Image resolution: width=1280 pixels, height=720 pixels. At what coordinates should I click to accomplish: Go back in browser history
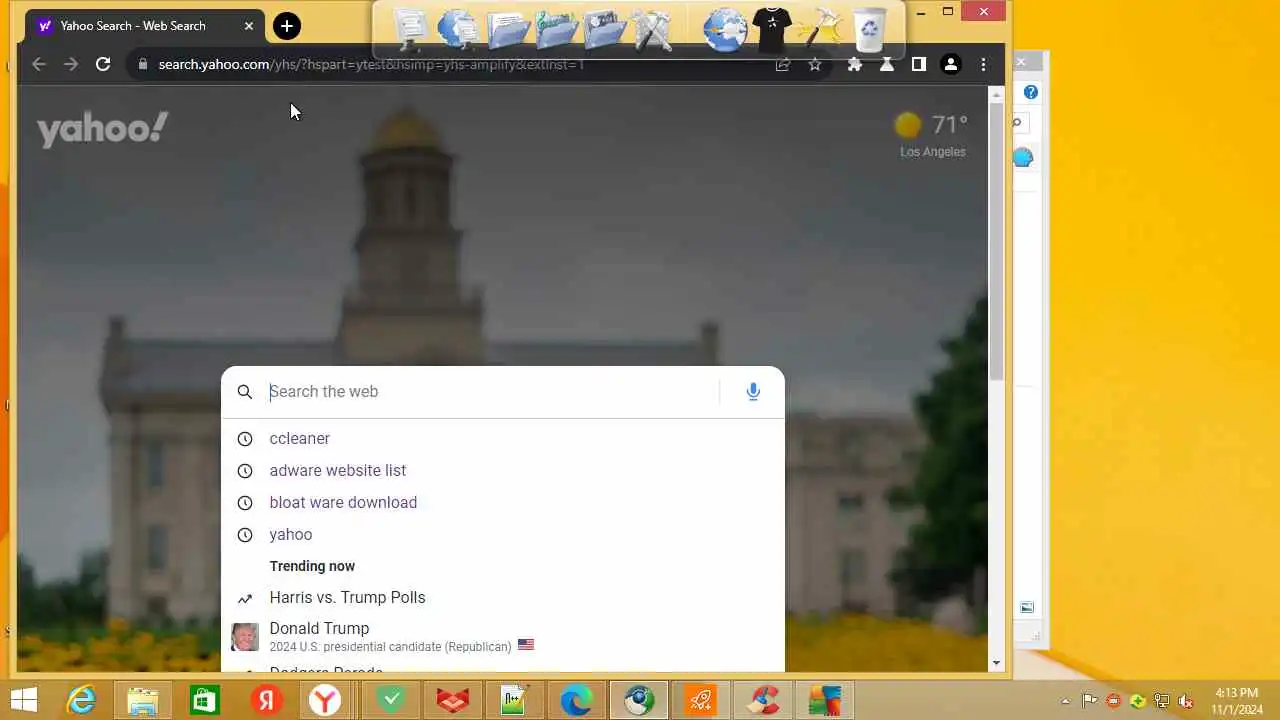(39, 64)
